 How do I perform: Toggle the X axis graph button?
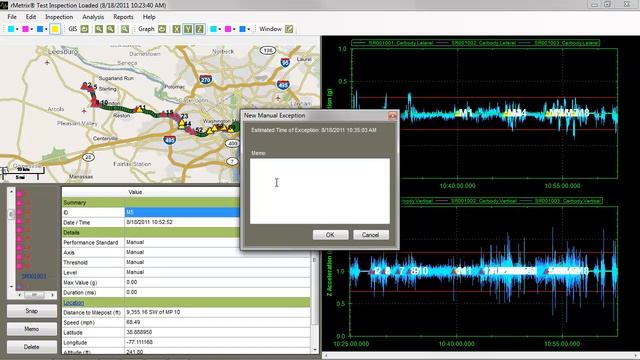click(176, 29)
